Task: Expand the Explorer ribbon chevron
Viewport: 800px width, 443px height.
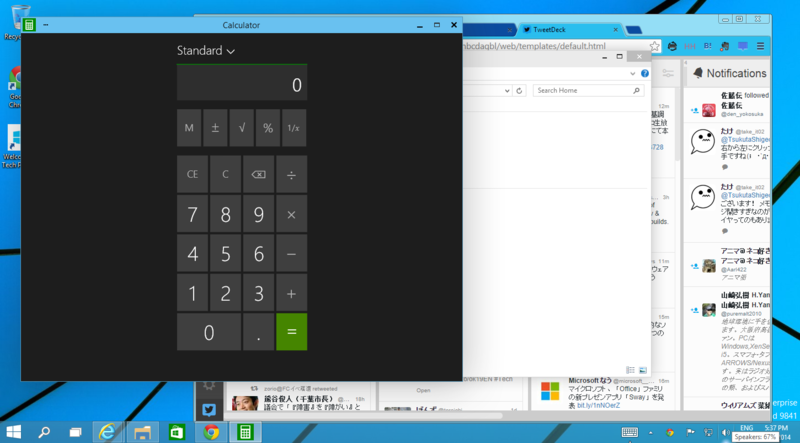Action: [633, 73]
